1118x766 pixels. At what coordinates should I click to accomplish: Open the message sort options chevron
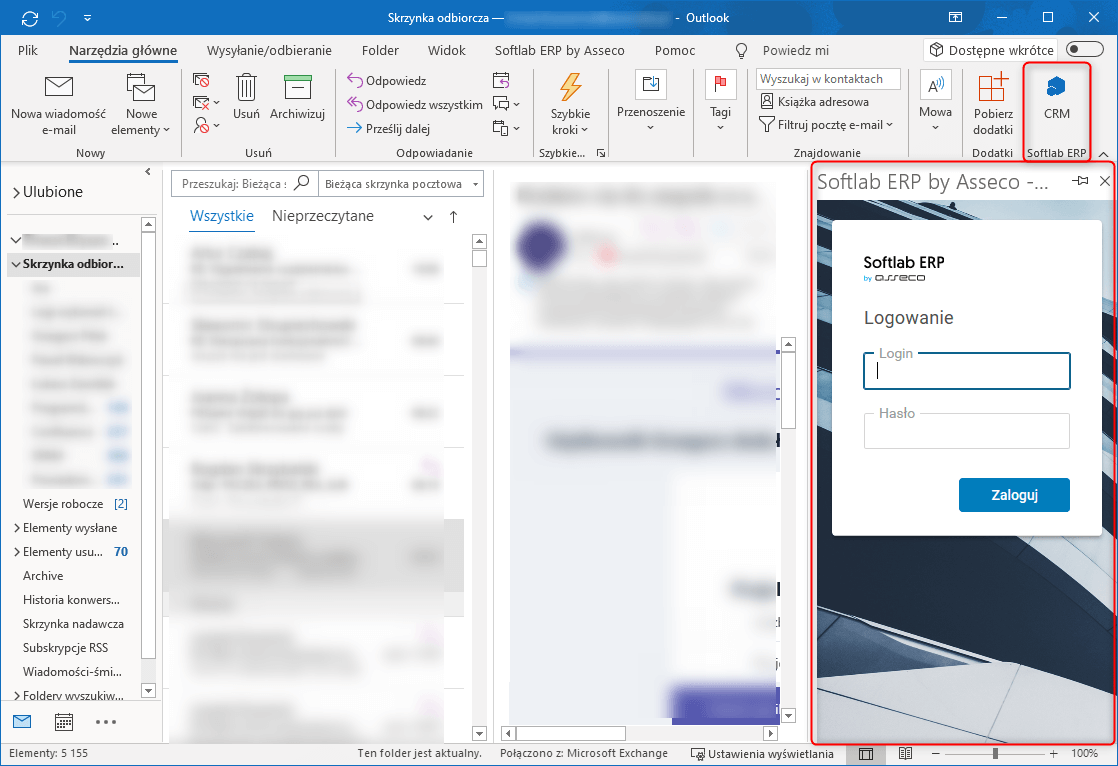pos(428,218)
